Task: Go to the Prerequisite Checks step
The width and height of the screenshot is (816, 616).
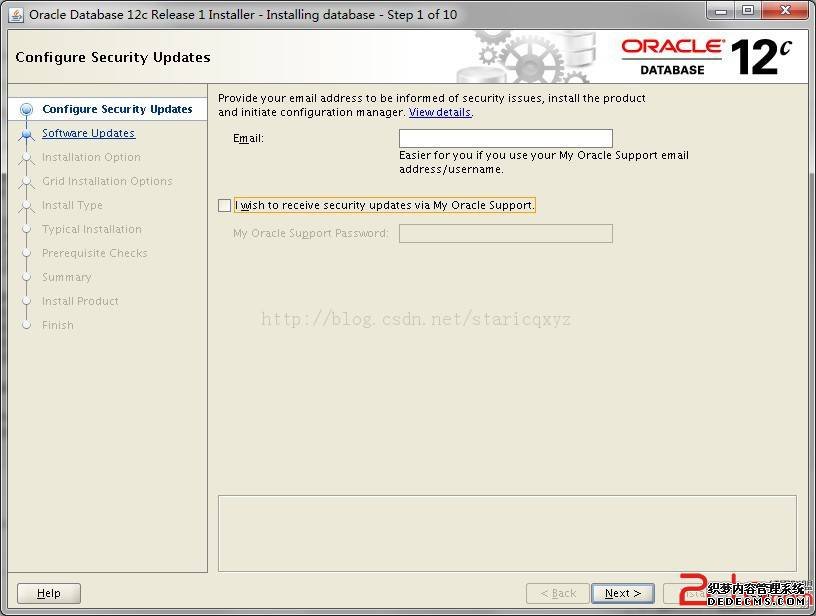Action: pyautogui.click(x=94, y=254)
